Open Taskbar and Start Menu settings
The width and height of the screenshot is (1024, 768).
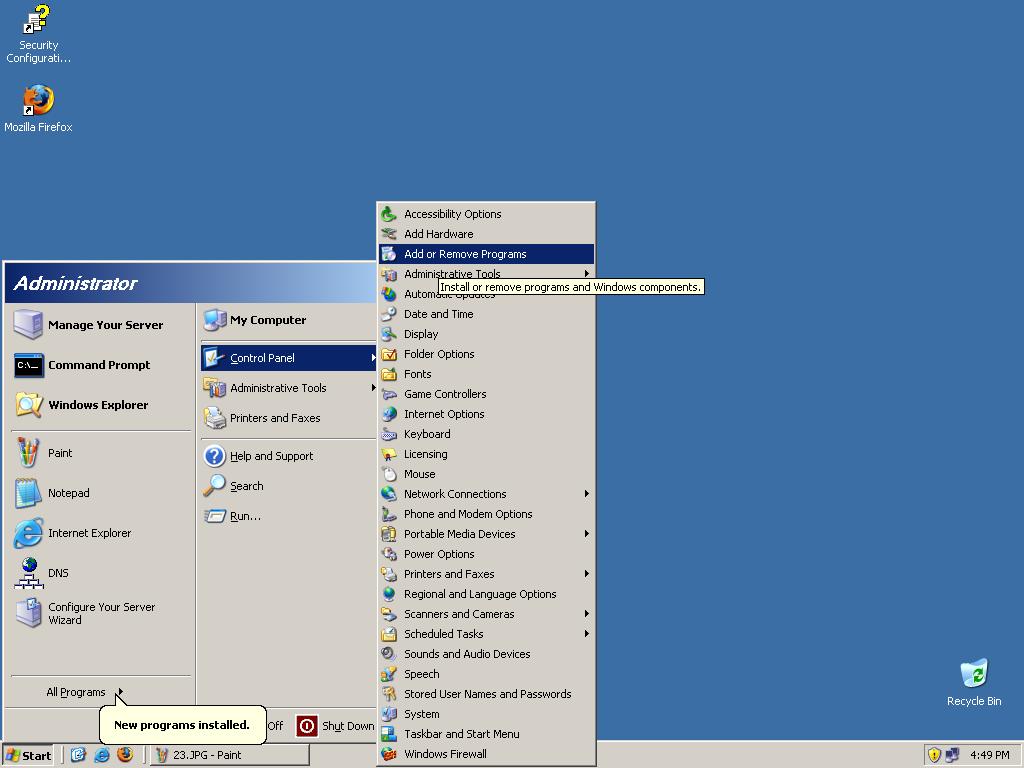pos(487,734)
